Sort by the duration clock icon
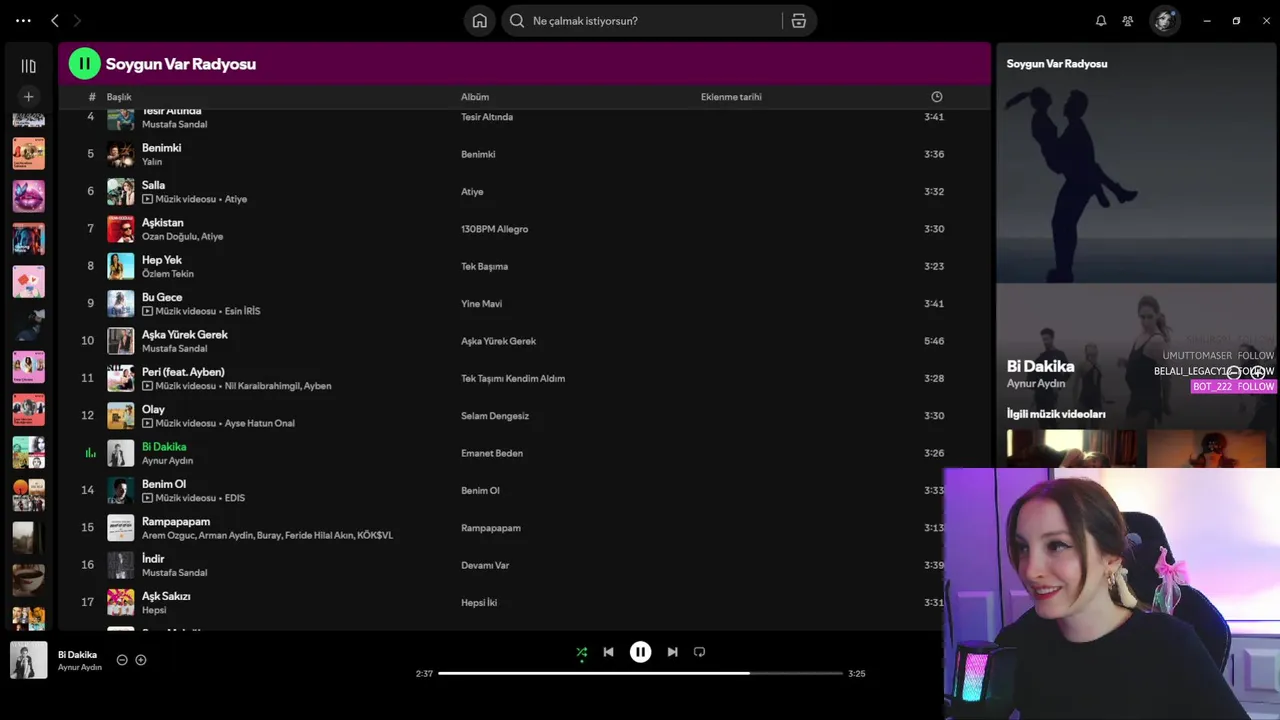Viewport: 1280px width, 720px height. point(937,97)
